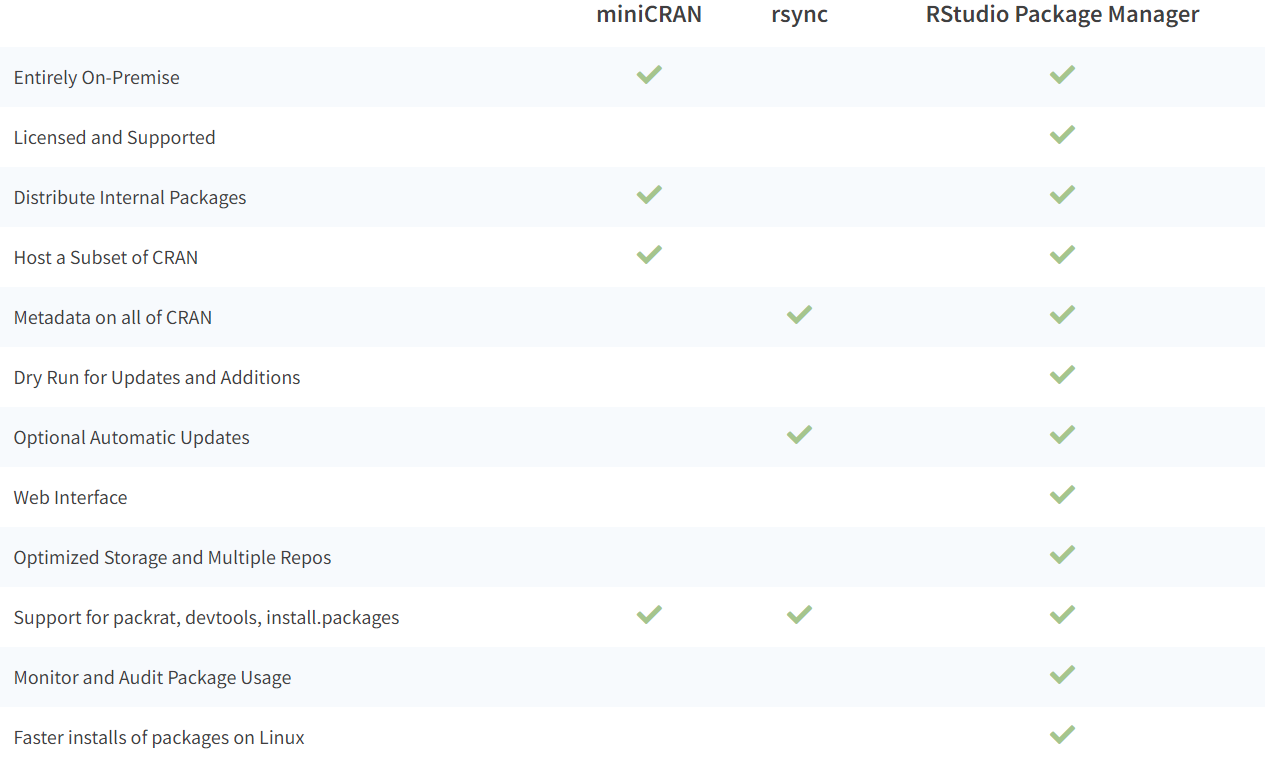This screenshot has height=764, width=1265.
Task: Click RStudio checkmark for Dry Run row
Action: 1062,375
